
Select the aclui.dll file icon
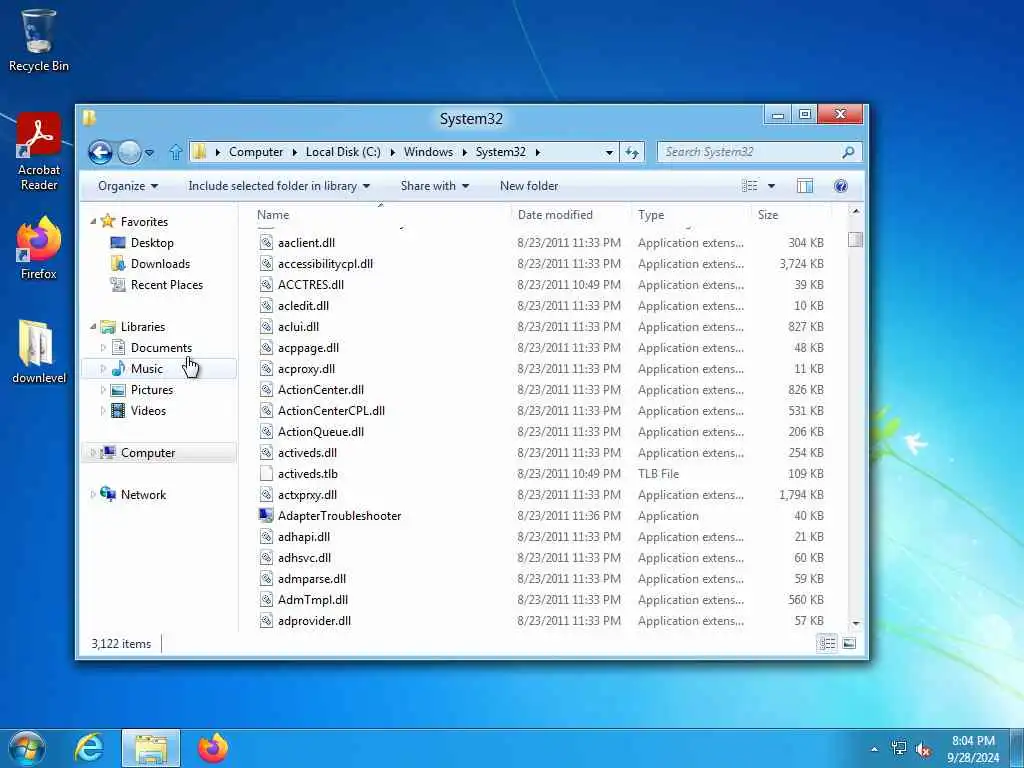coord(266,327)
